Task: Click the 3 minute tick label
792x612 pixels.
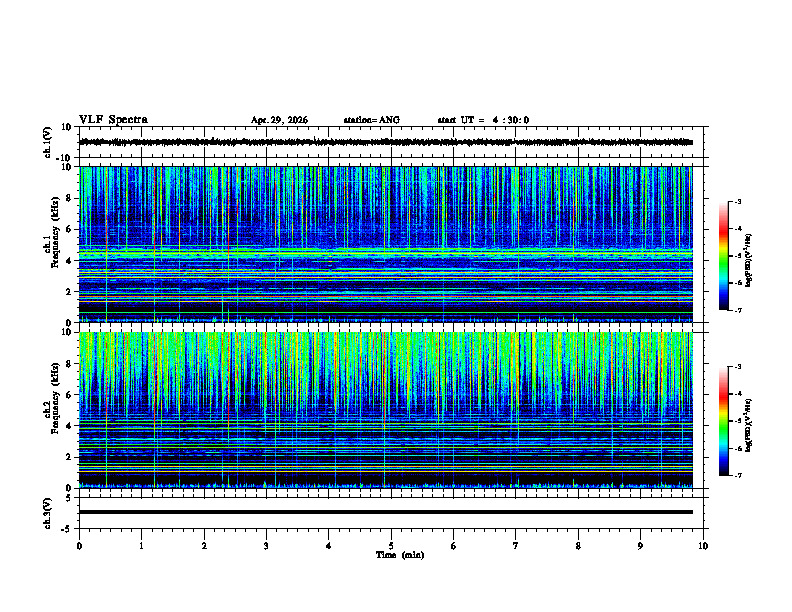Action: tap(266, 546)
